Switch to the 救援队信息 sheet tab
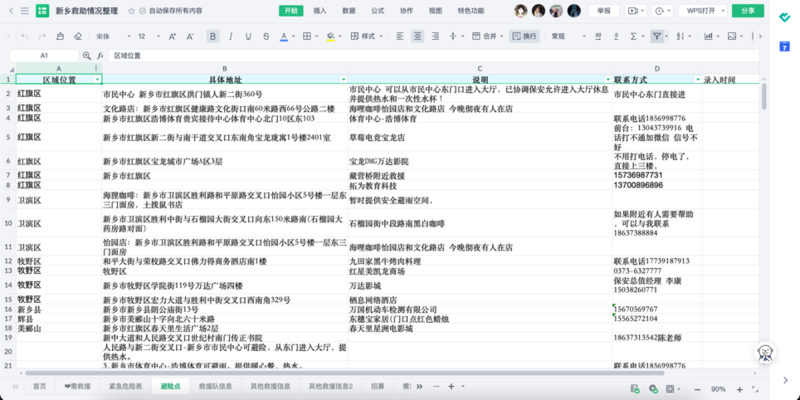 215,386
